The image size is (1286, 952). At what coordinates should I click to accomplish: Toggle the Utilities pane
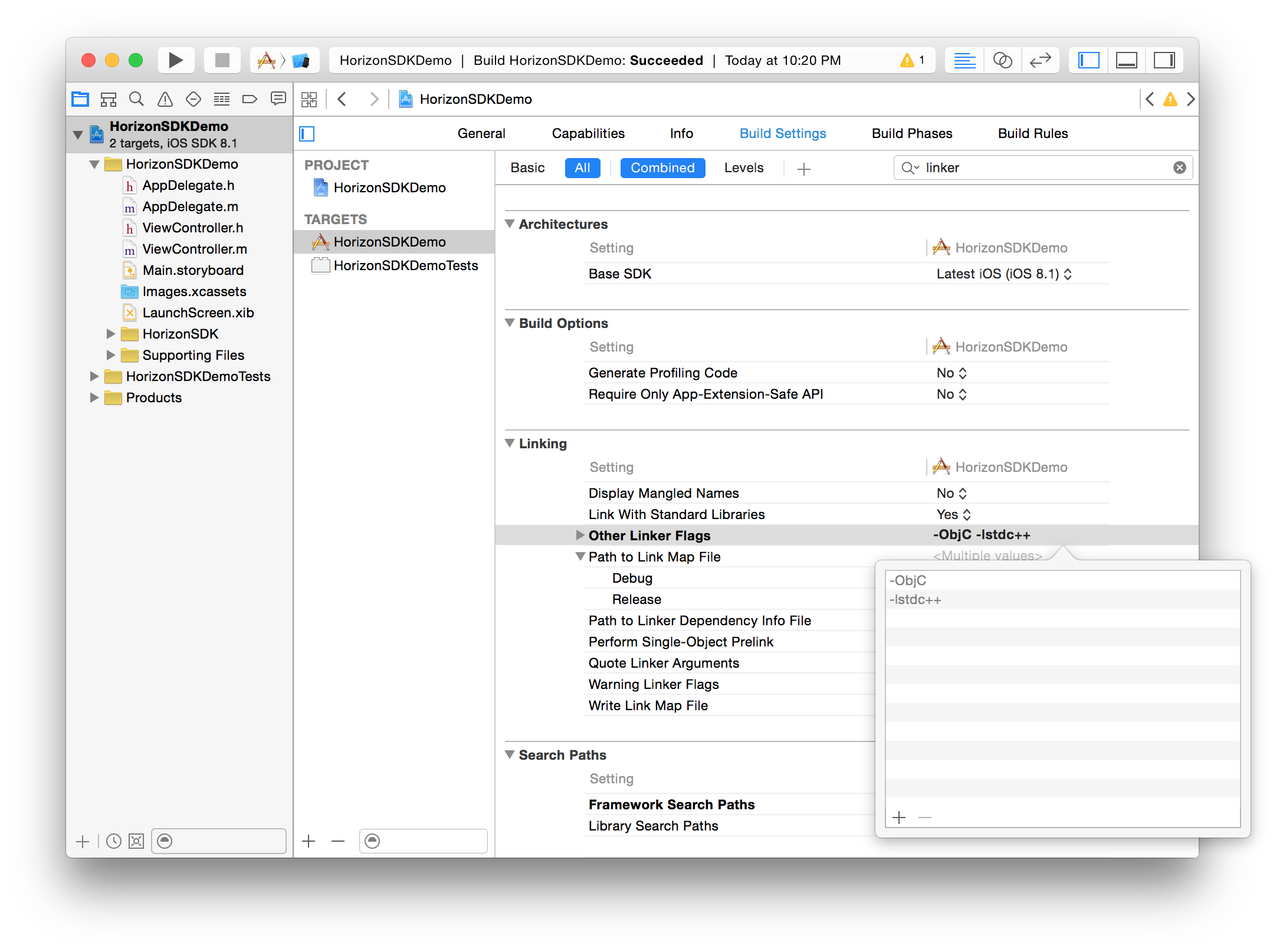pos(1164,60)
